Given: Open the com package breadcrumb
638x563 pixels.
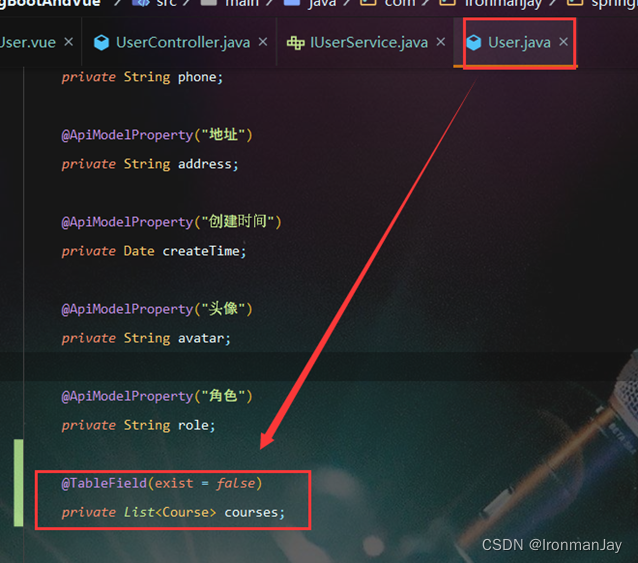Looking at the screenshot, I should 400,3.
